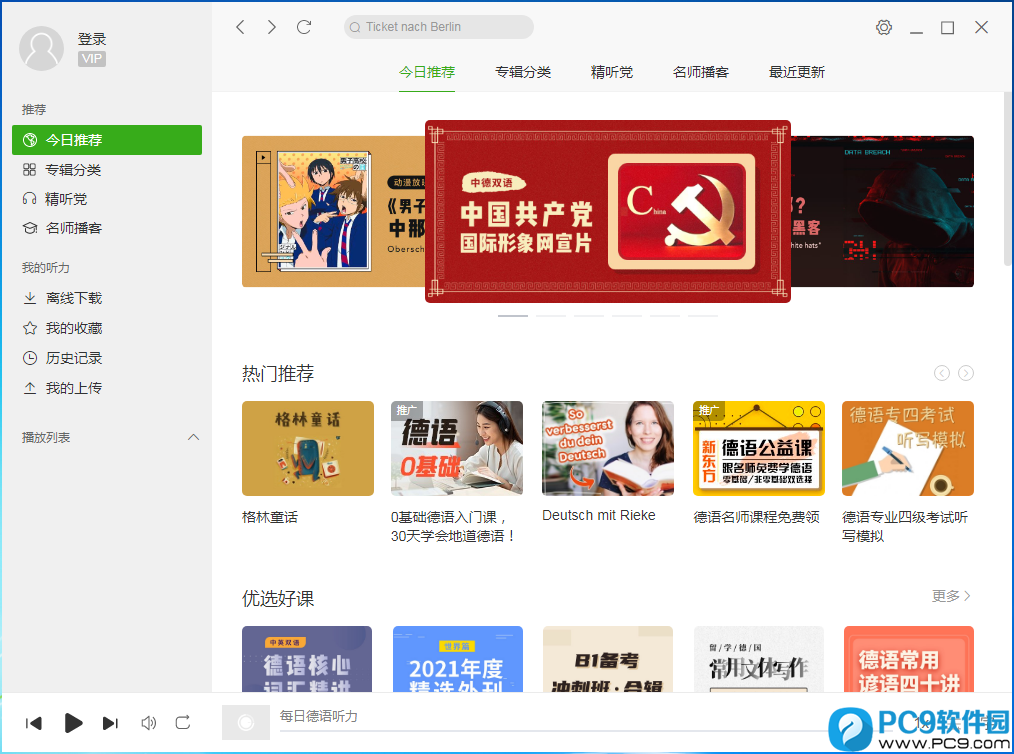Viewport: 1014px width, 754px height.
Task: Open the 德语公益课 cover
Action: pyautogui.click(x=759, y=448)
